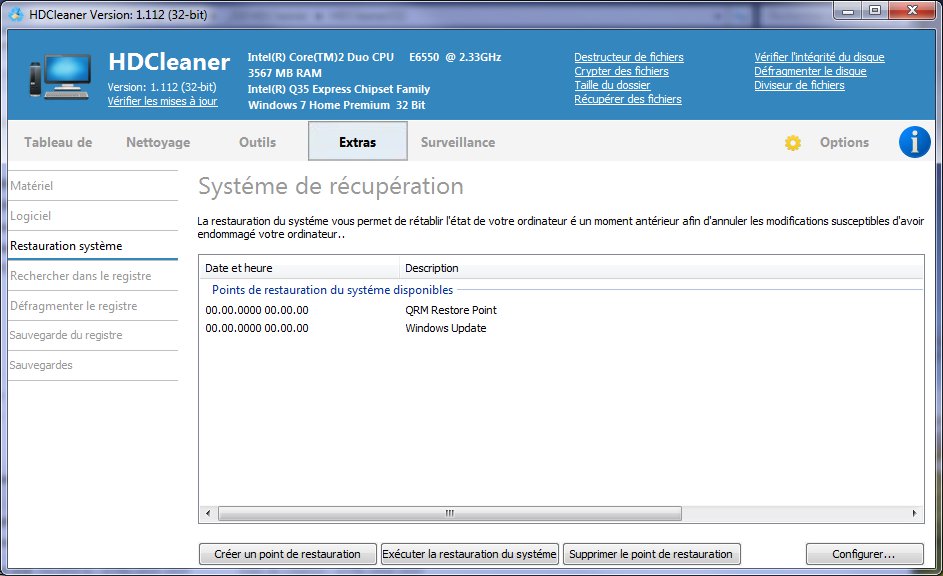Sort by the Description column header
This screenshot has height=576, width=943.
tap(662, 268)
